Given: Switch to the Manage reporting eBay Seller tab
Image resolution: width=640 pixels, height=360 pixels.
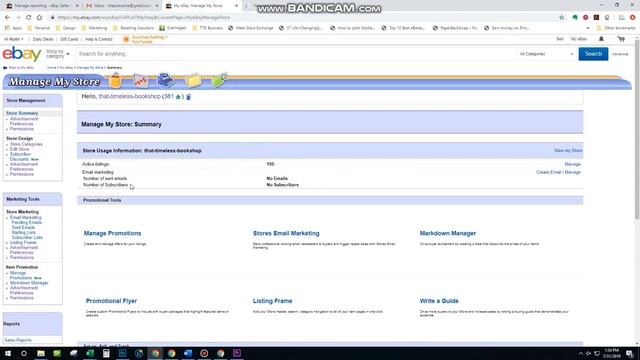Looking at the screenshot, I should click(42, 6).
